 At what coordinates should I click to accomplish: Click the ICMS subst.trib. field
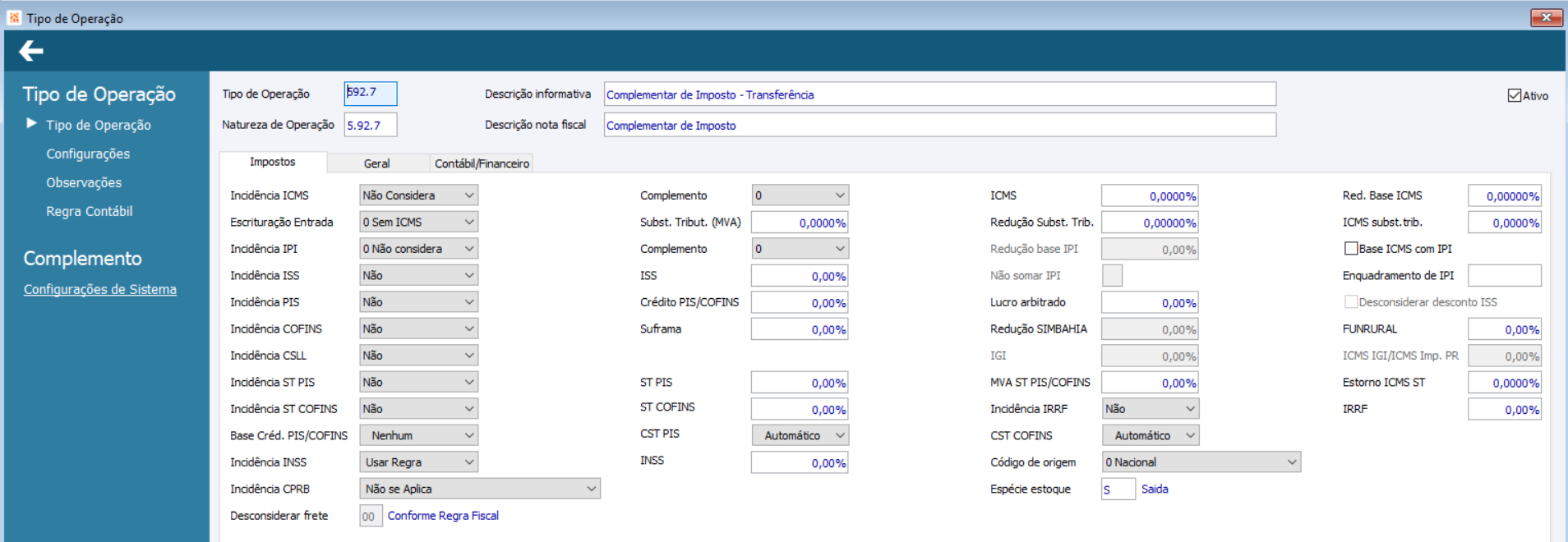click(1505, 223)
